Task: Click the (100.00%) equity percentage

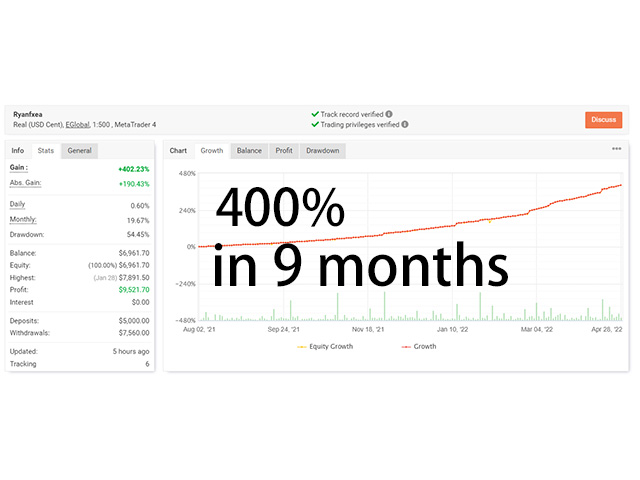Action: tap(102, 265)
